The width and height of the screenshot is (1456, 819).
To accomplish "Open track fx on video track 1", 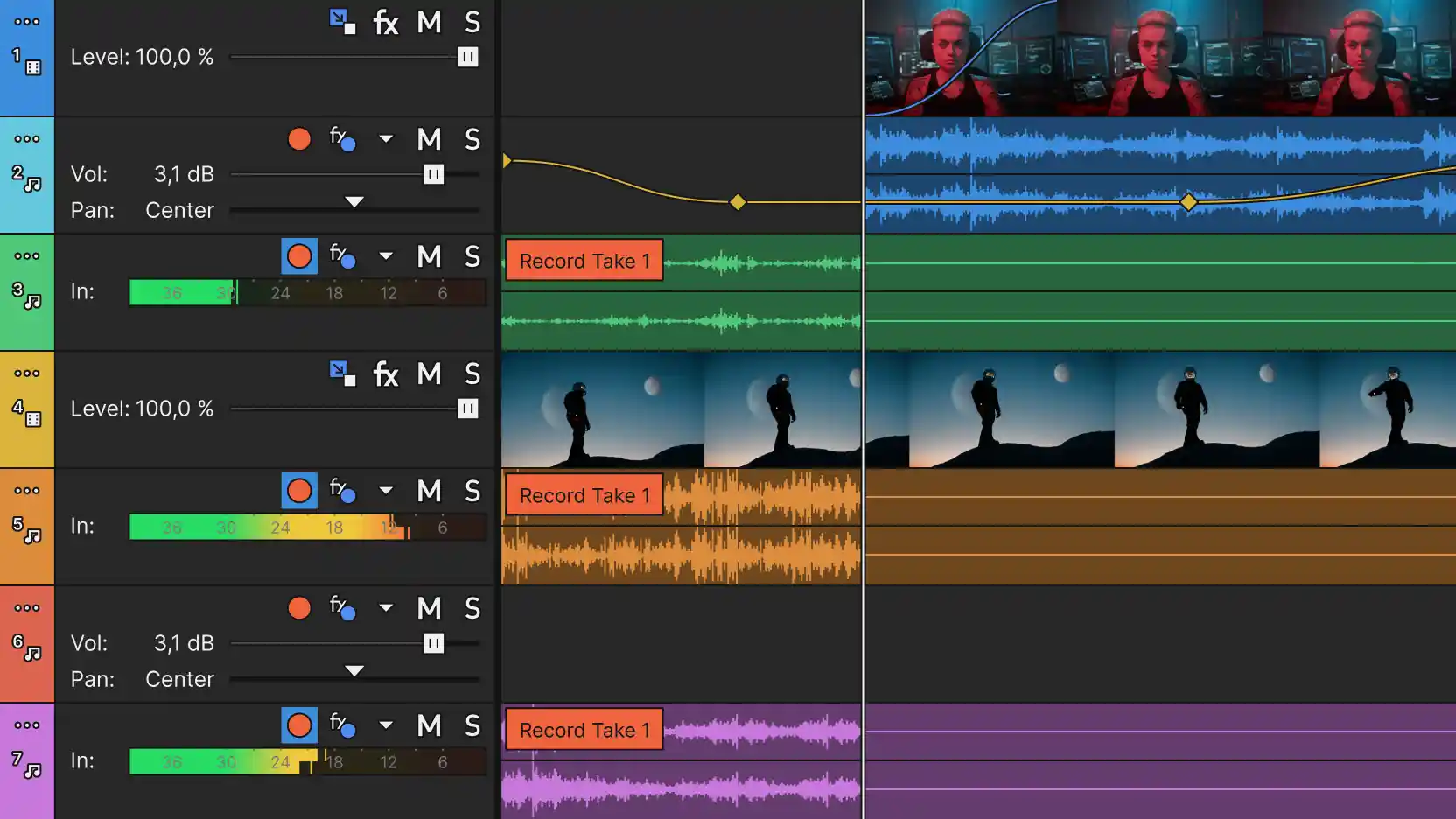I will click(386, 22).
